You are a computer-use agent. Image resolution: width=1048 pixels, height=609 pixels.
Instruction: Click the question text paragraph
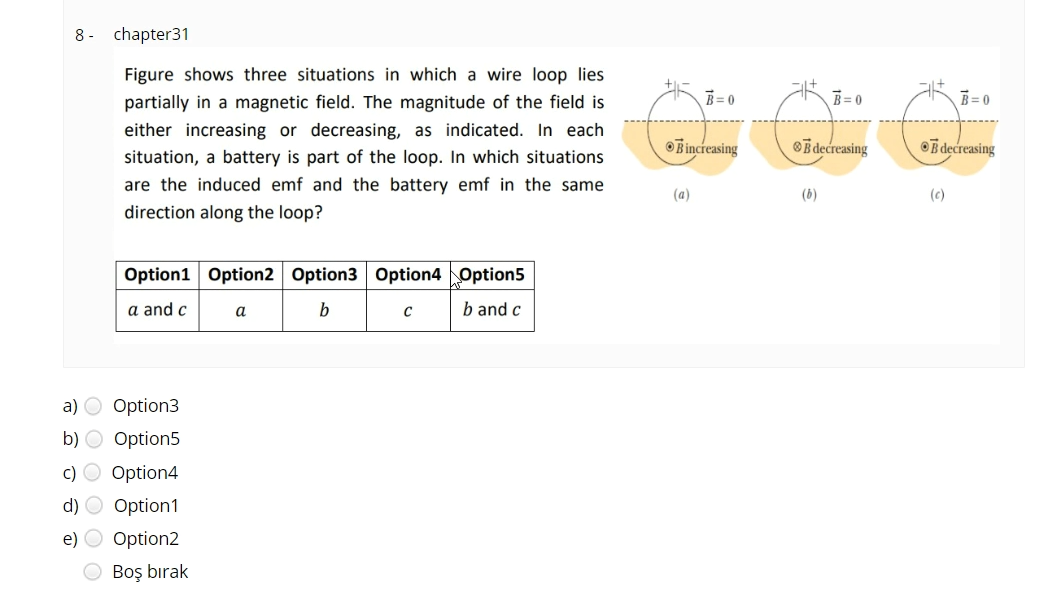(364, 143)
